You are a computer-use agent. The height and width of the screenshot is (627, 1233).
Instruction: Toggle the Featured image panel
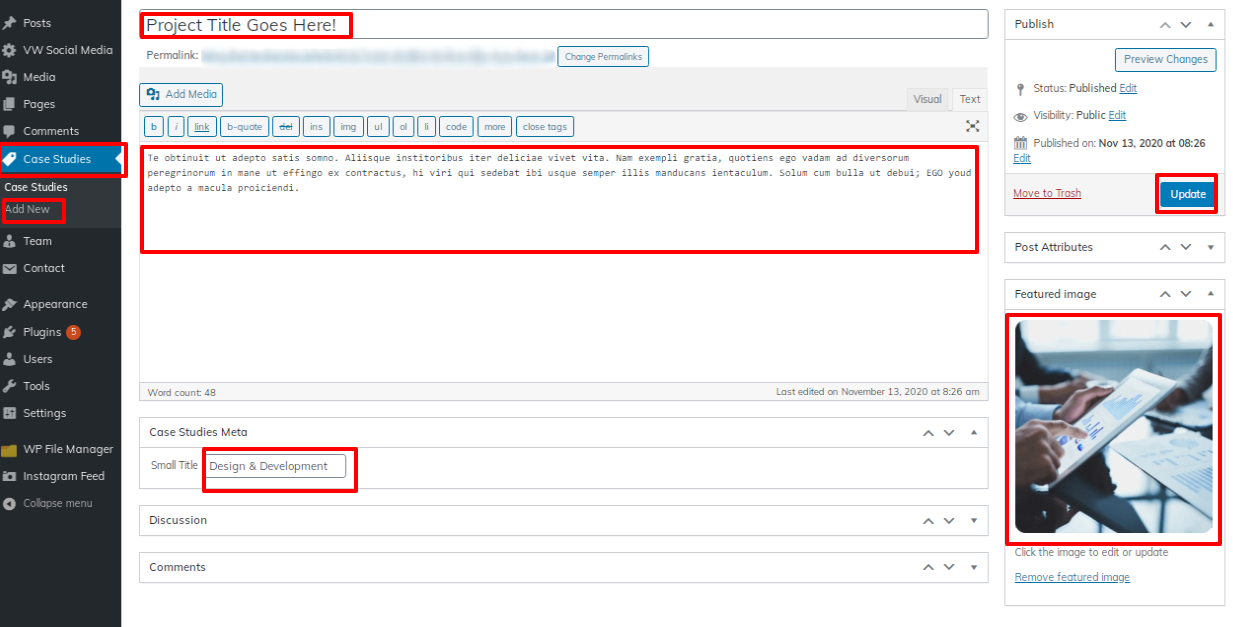pyautogui.click(x=1210, y=294)
